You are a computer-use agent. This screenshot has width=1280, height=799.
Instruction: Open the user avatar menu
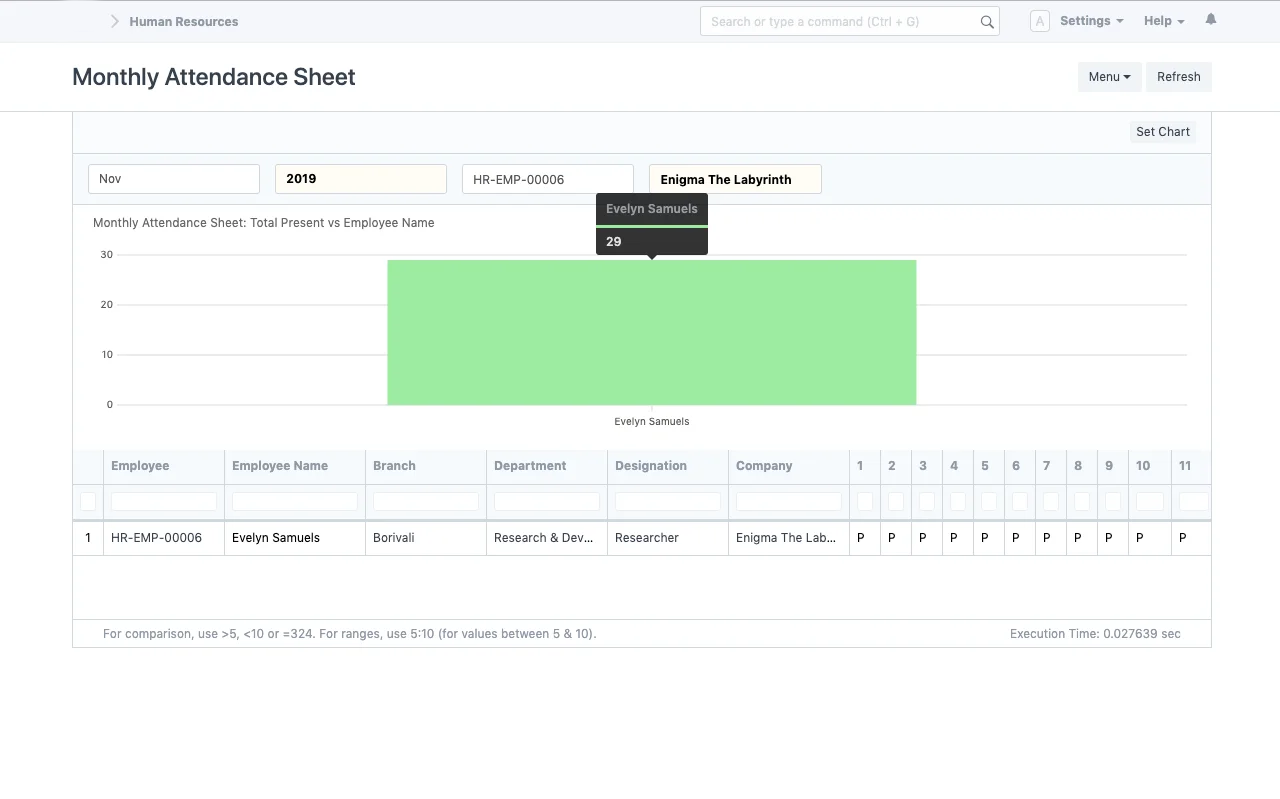[x=1039, y=20]
